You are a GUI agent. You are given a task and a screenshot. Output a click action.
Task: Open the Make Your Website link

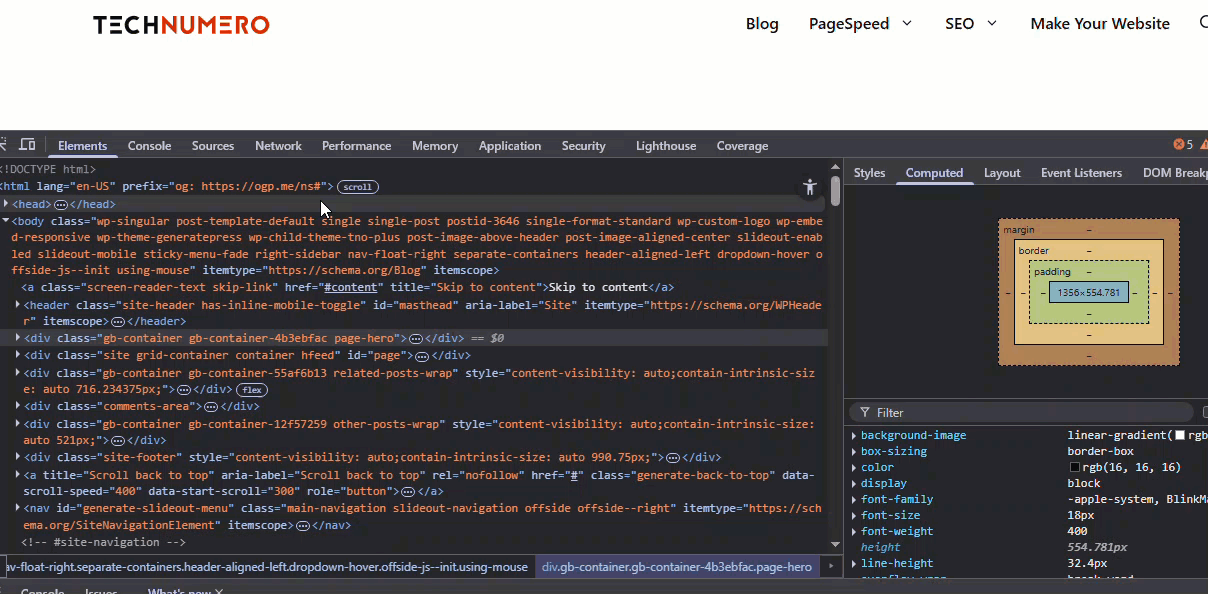coord(1100,24)
